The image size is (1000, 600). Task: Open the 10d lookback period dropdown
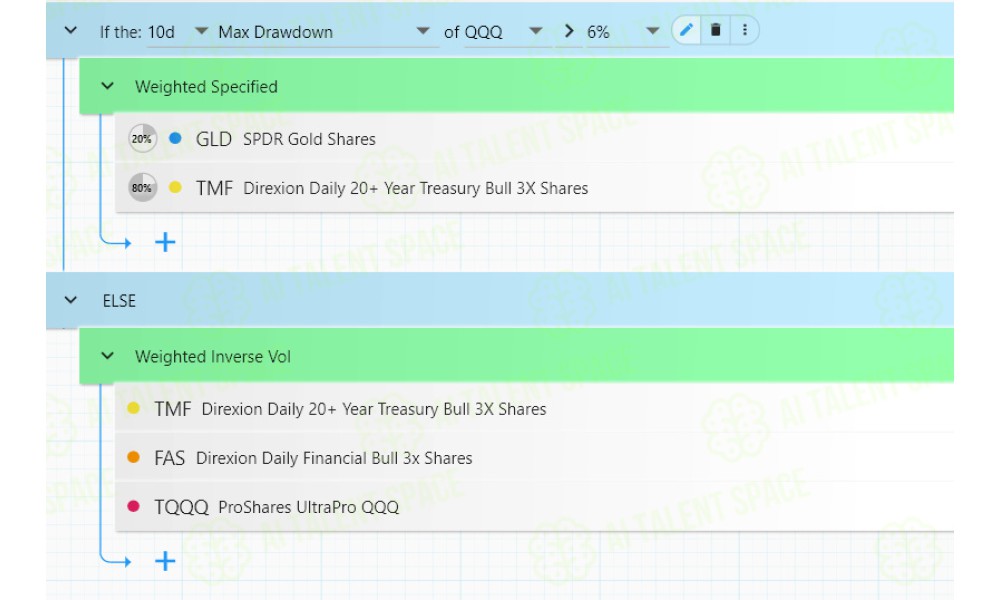[178, 32]
